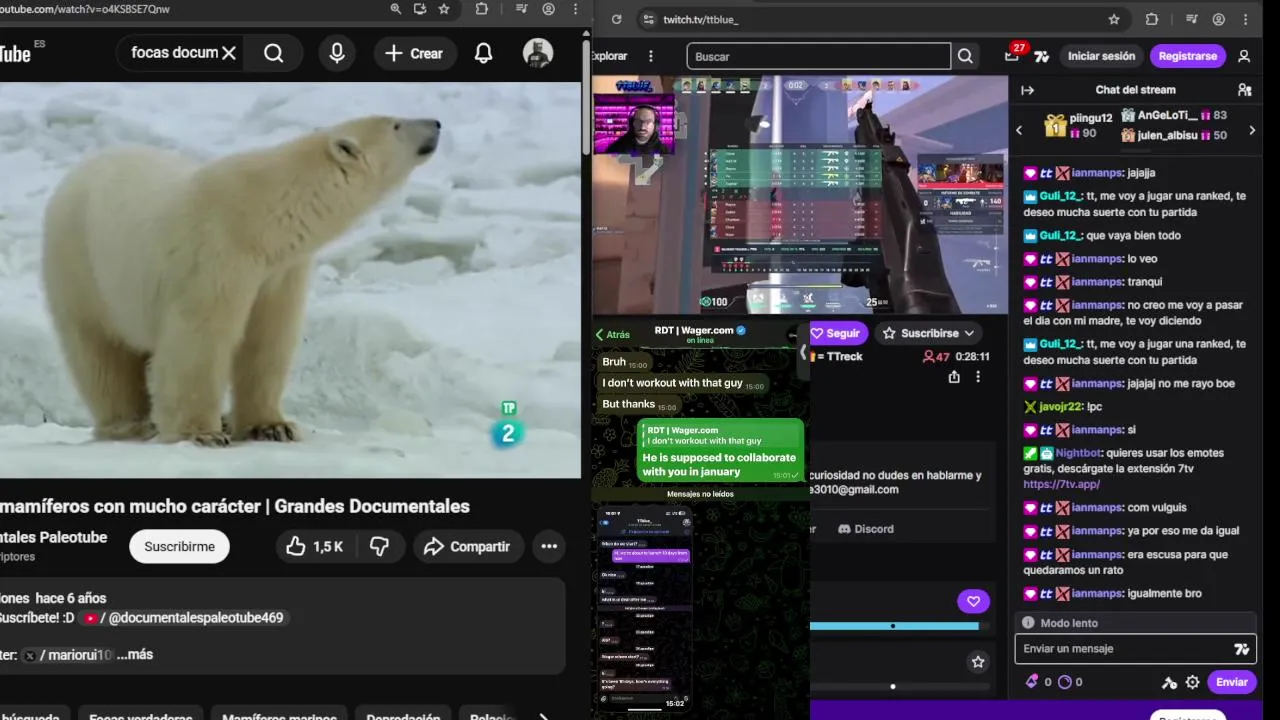Open the Discord panel link
The width and height of the screenshot is (1280, 720).
[x=866, y=529]
